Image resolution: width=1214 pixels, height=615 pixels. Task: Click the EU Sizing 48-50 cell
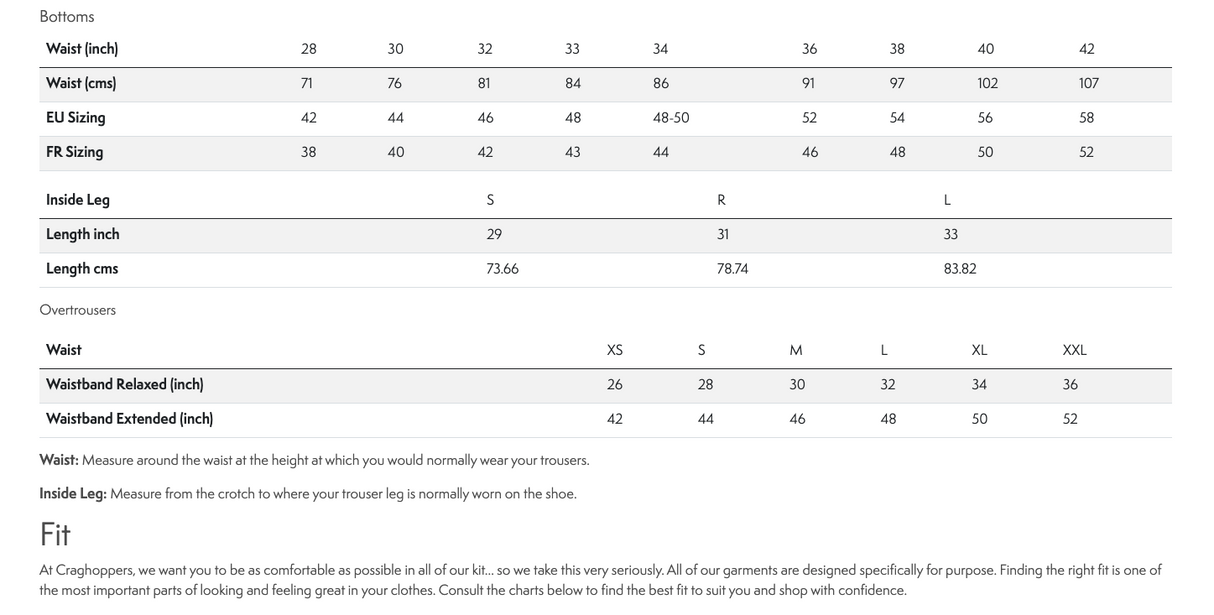coord(671,118)
